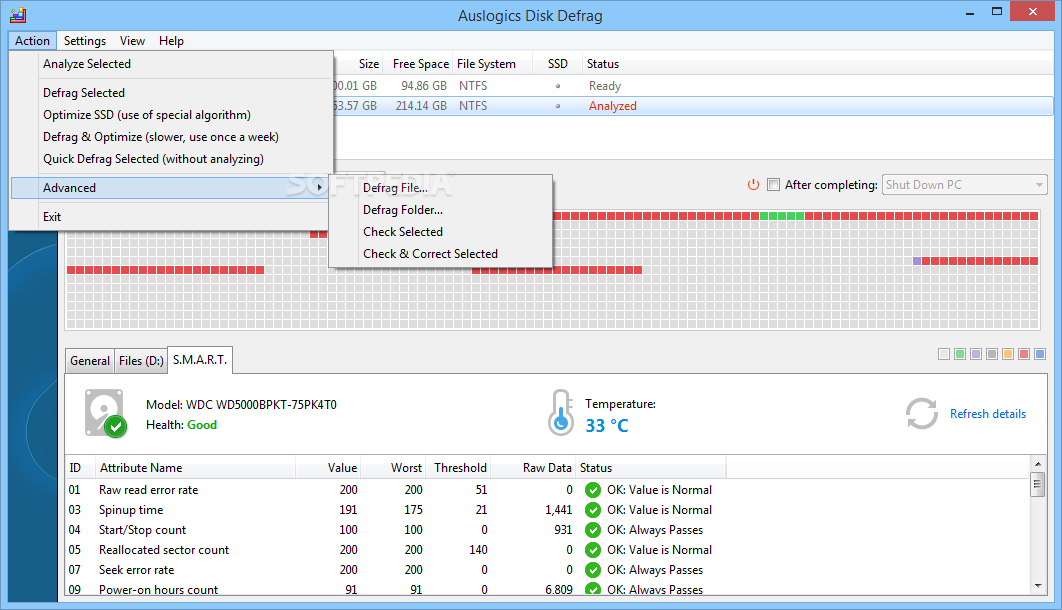
Task: Click the Model WDC WD5000BPKT-75PK4T0 text
Action: 241,405
